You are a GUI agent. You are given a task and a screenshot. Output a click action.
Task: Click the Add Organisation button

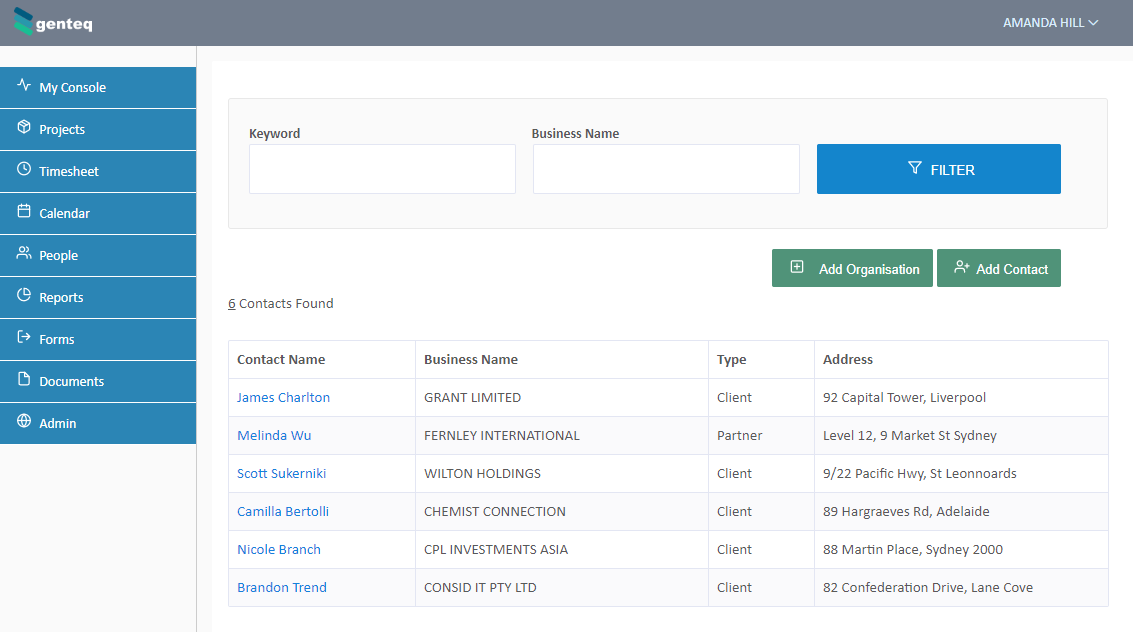852,268
